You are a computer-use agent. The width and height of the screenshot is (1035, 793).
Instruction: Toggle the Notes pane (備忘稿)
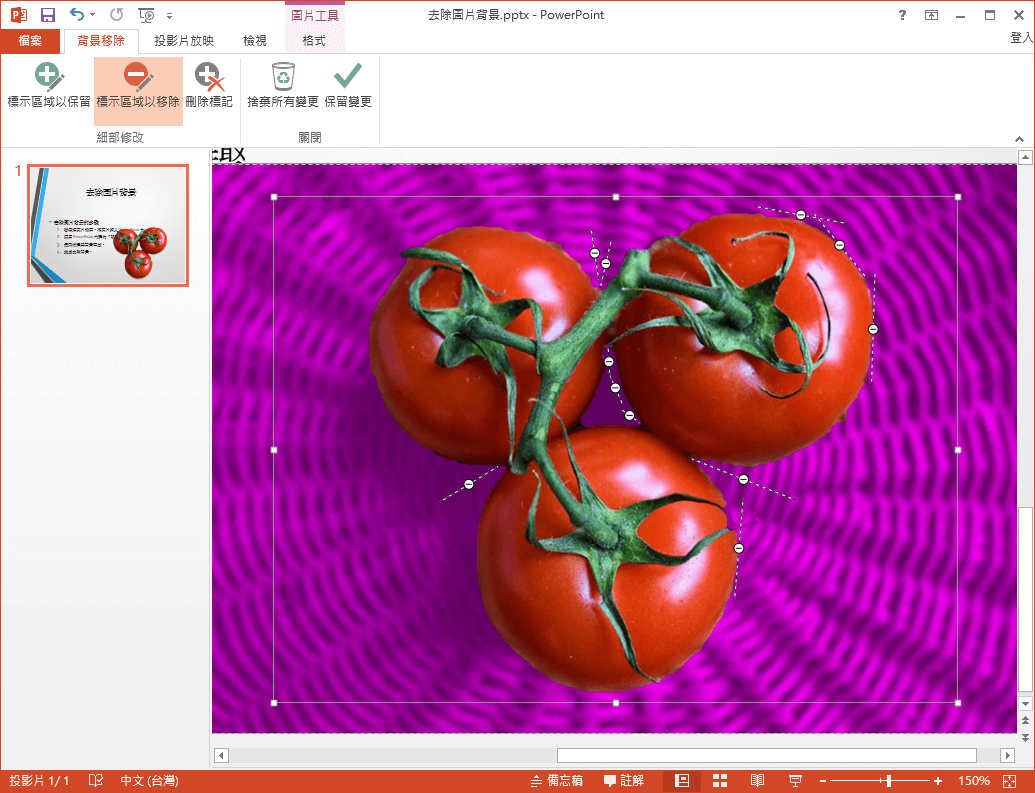coord(557,780)
